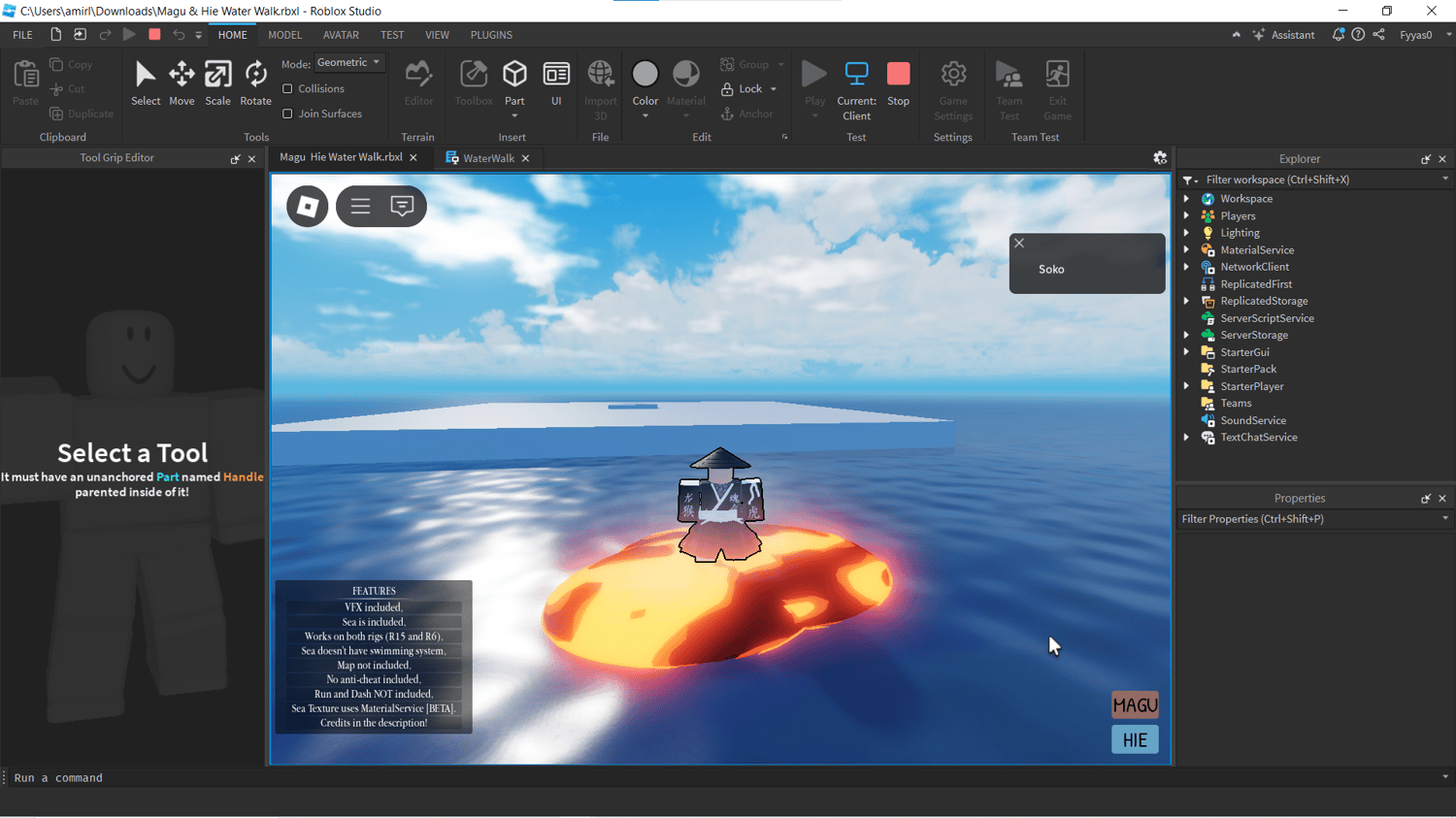Image resolution: width=1456 pixels, height=818 pixels.
Task: Close the Tool Grip Editor panel
Action: click(x=252, y=159)
